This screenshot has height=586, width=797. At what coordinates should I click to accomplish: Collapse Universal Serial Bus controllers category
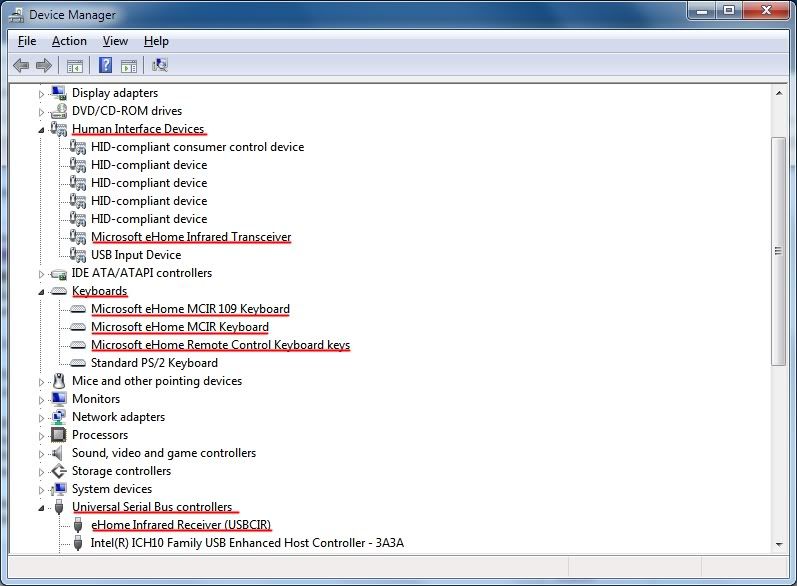[x=42, y=507]
